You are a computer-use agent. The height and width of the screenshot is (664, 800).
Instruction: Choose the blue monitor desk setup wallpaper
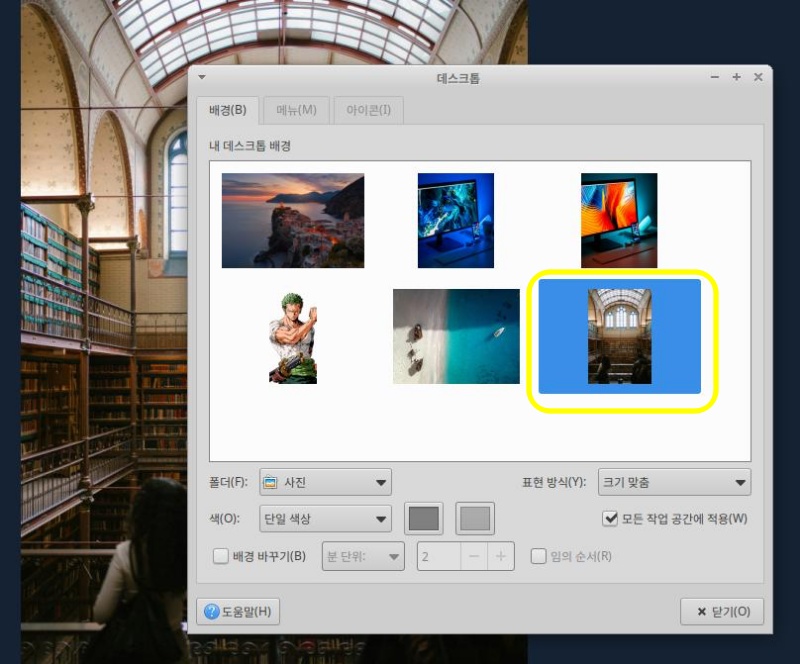click(x=456, y=220)
